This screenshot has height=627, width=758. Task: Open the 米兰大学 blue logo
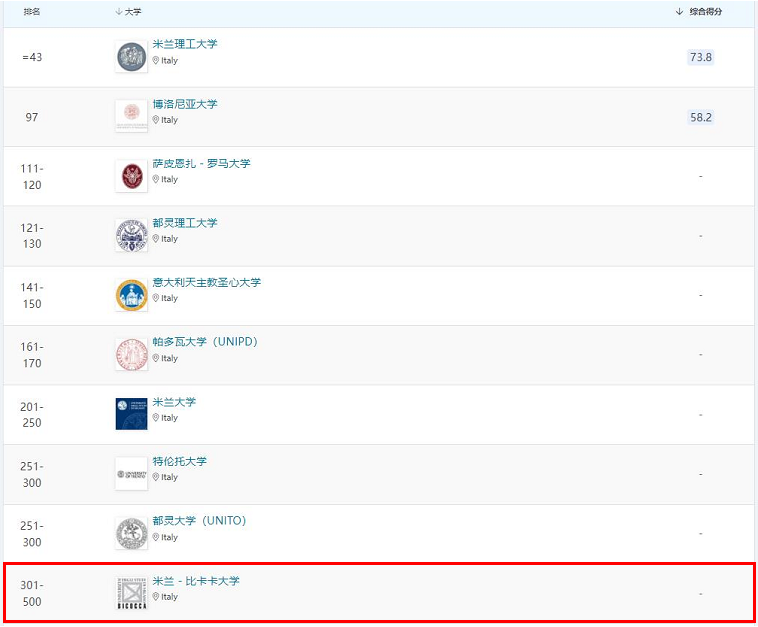tap(131, 414)
